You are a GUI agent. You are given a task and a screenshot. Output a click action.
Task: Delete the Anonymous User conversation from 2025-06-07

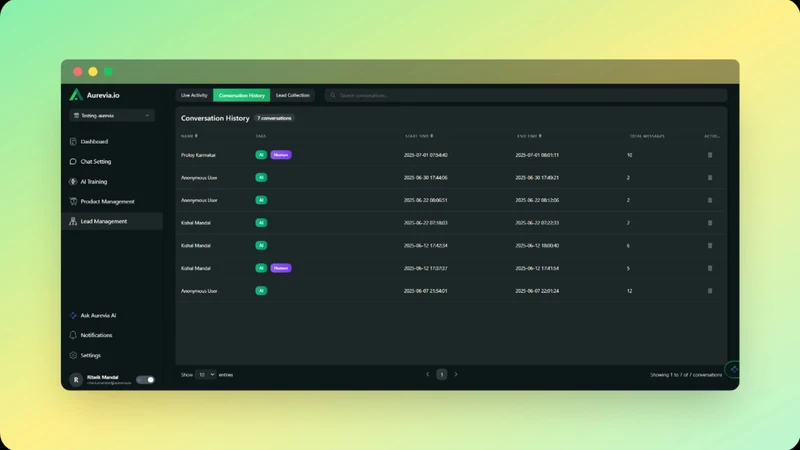click(x=710, y=291)
